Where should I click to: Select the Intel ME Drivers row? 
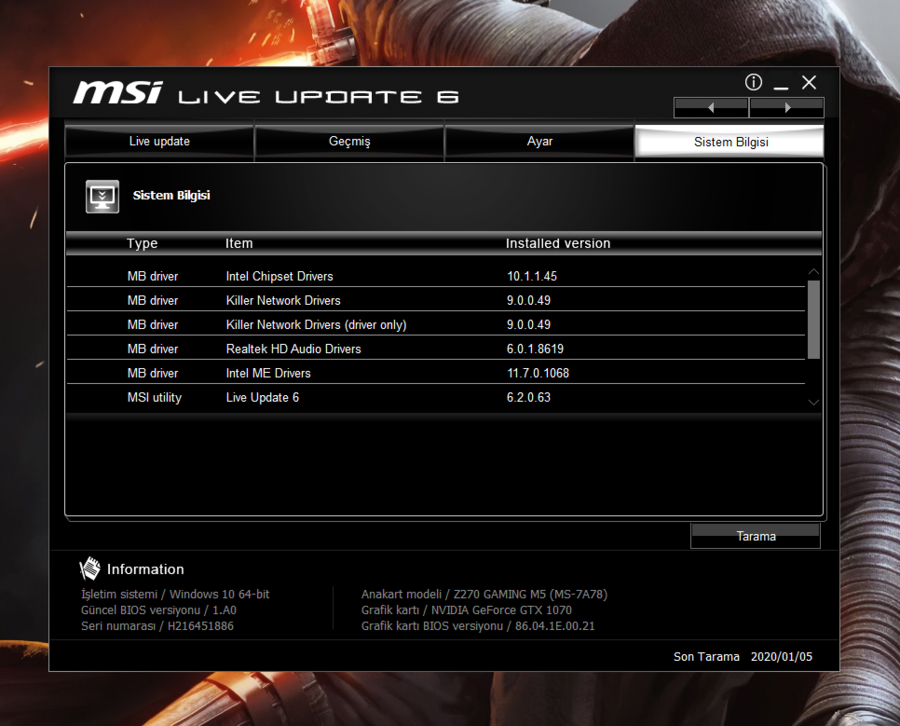(x=436, y=372)
